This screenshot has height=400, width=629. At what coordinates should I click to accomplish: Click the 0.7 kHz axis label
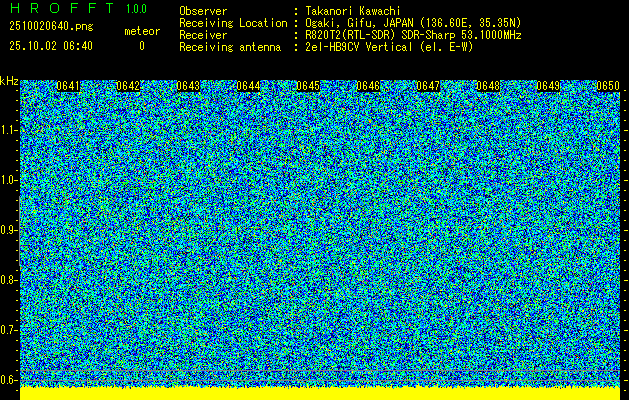point(7,330)
